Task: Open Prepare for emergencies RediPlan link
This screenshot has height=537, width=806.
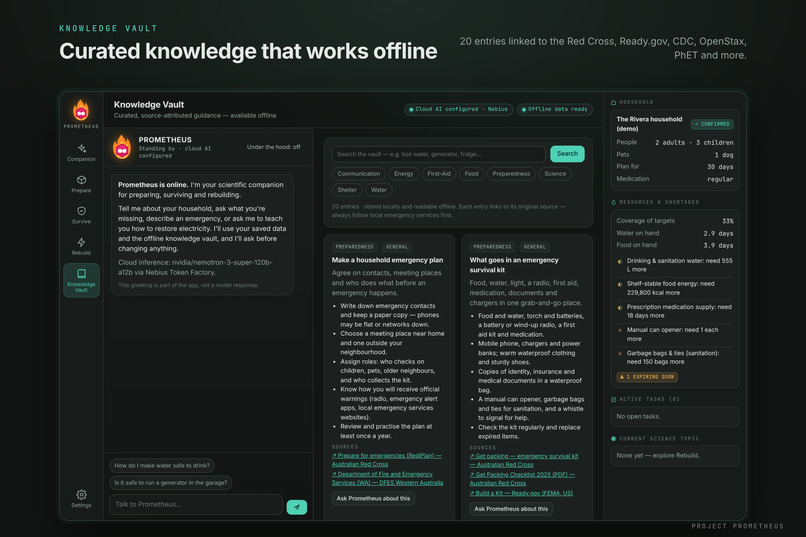Action: point(387,460)
